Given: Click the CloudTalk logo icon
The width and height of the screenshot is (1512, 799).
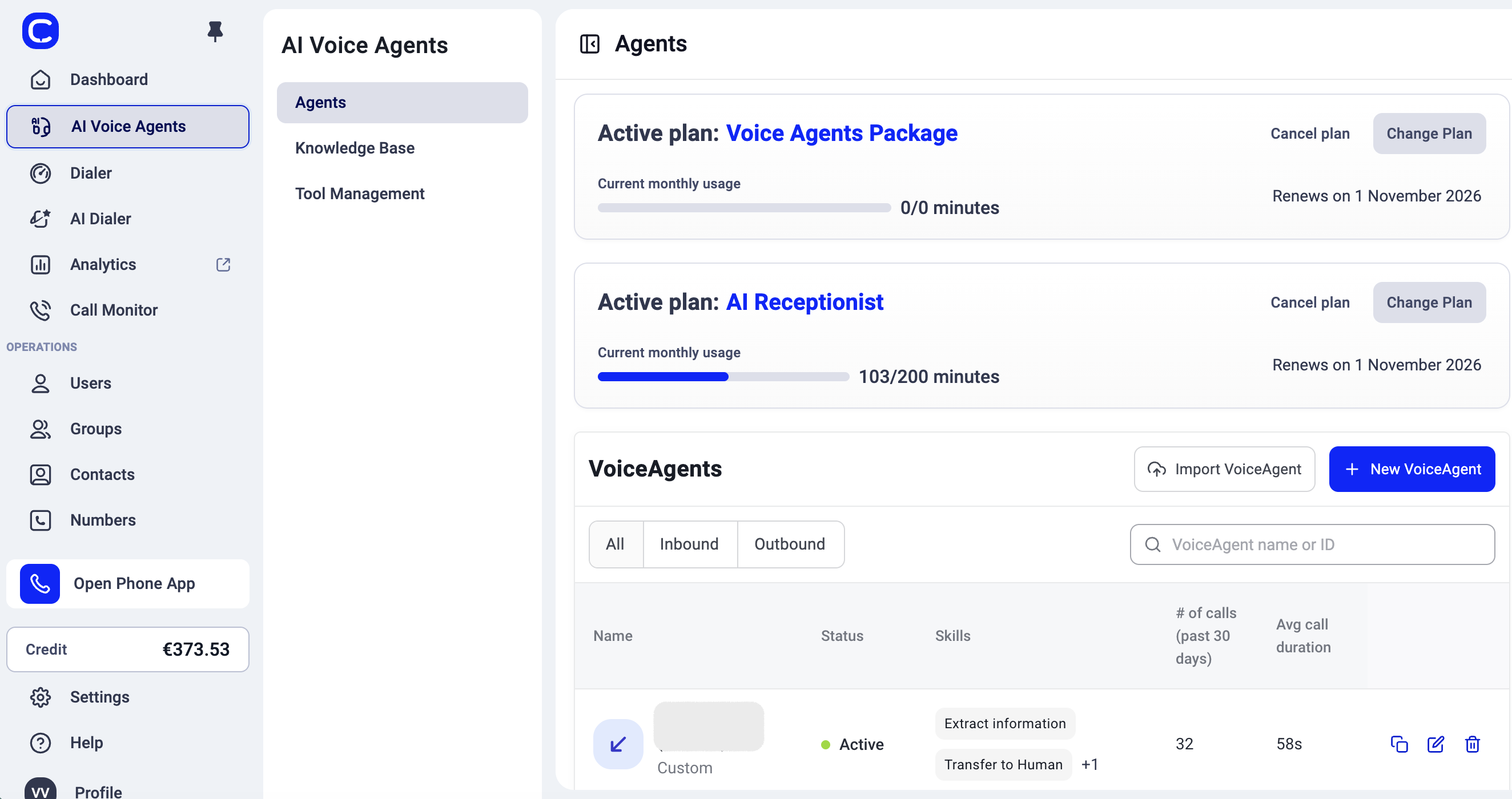Looking at the screenshot, I should (x=41, y=30).
